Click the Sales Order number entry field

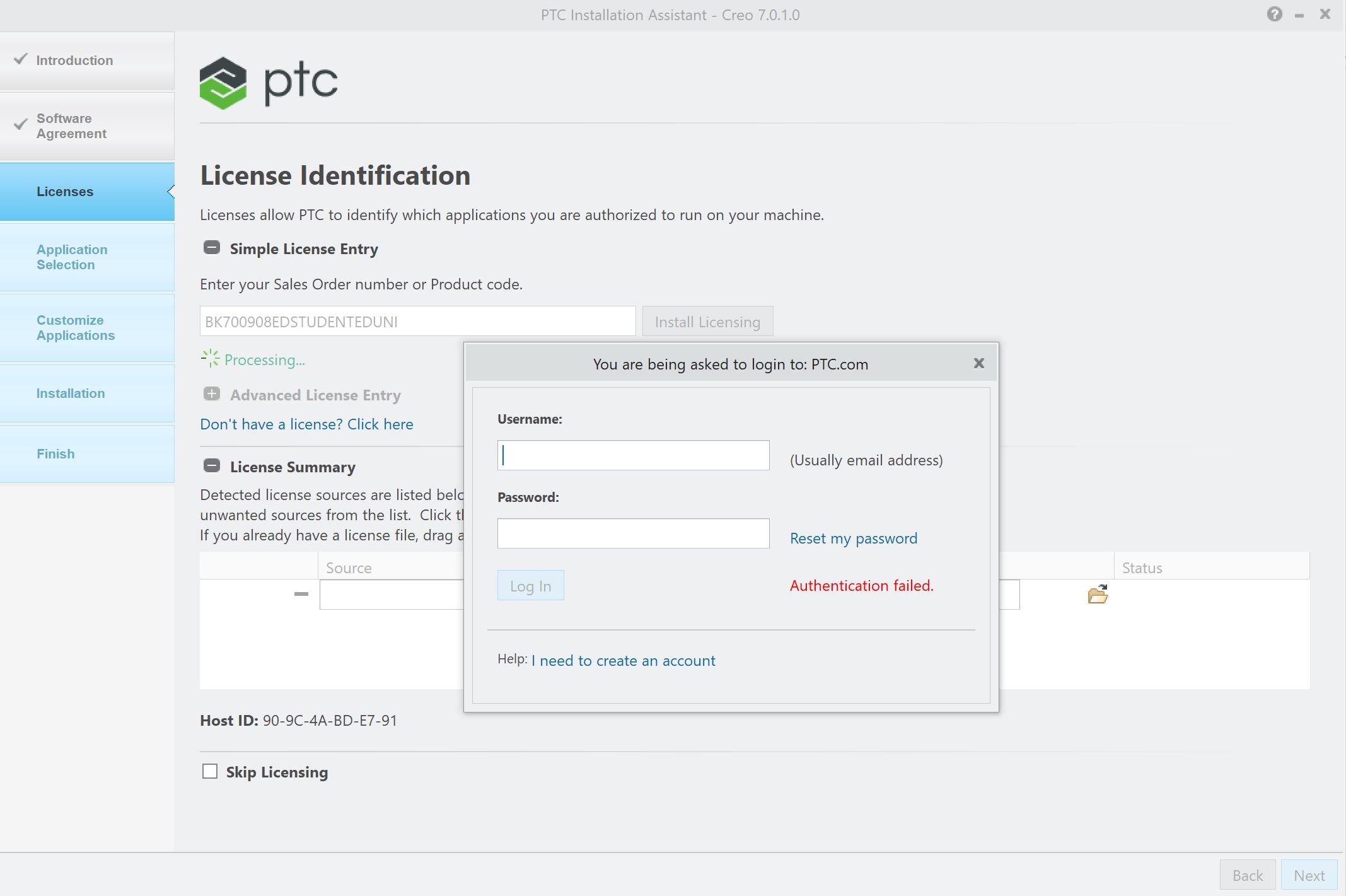417,321
